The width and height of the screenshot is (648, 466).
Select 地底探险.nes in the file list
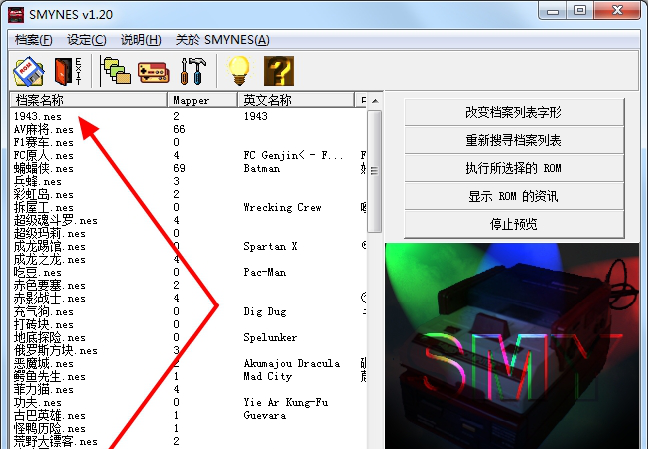coord(50,338)
